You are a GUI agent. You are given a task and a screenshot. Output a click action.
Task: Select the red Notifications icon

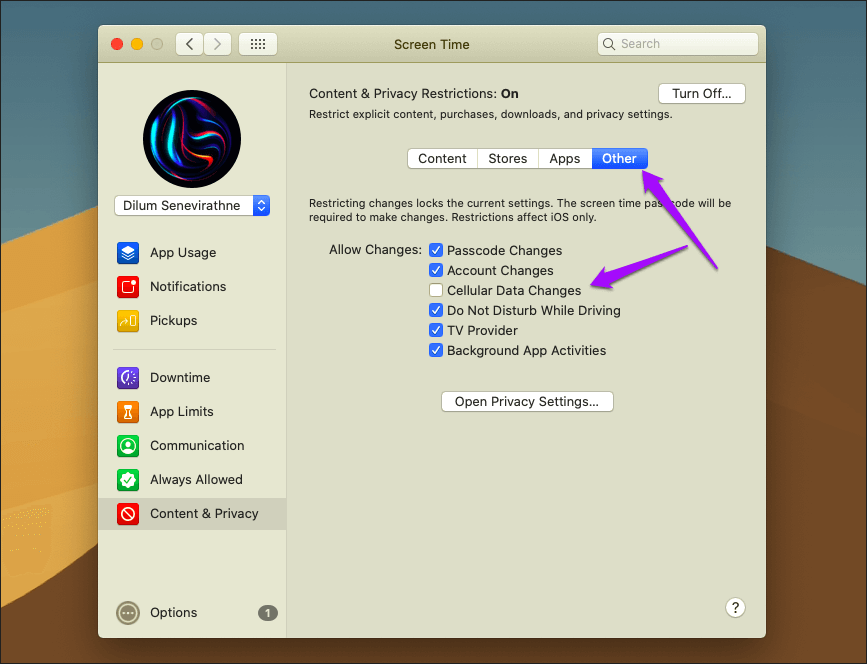point(128,286)
